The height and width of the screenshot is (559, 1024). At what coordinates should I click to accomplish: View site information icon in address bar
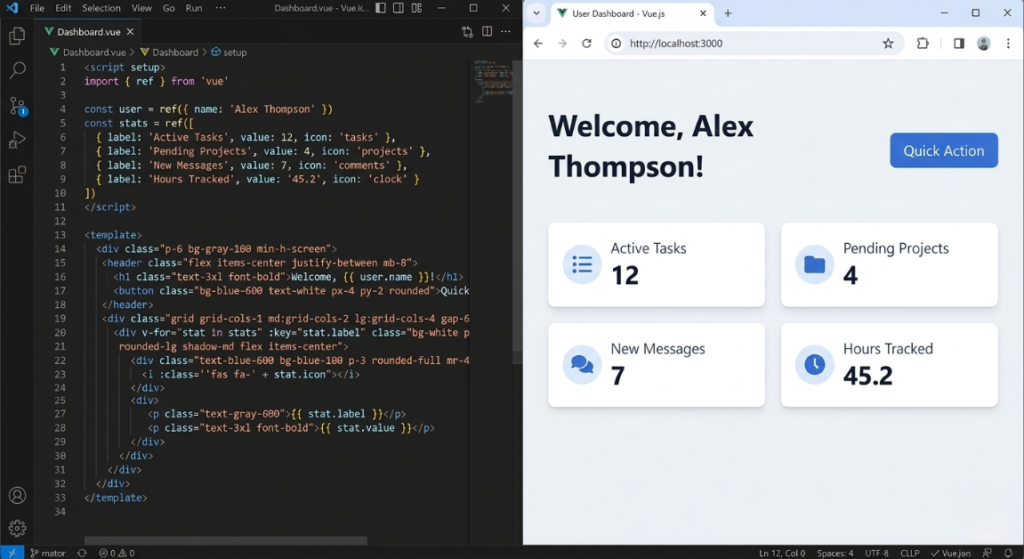point(616,43)
